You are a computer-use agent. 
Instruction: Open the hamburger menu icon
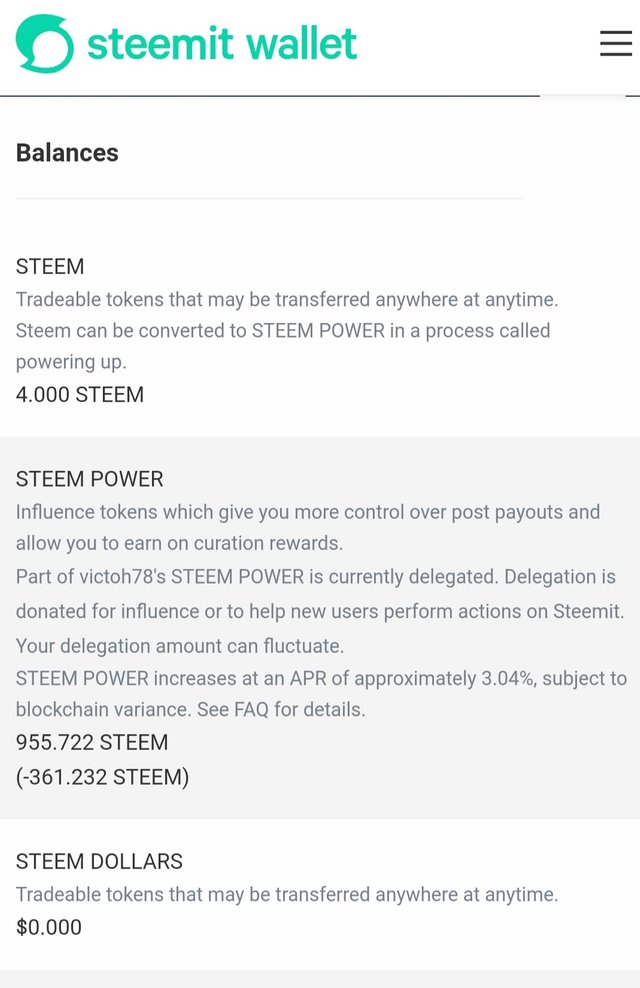(615, 43)
